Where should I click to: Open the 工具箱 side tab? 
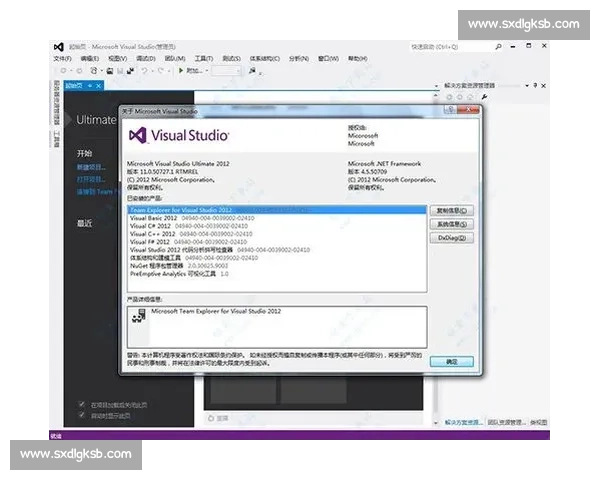tap(56, 139)
